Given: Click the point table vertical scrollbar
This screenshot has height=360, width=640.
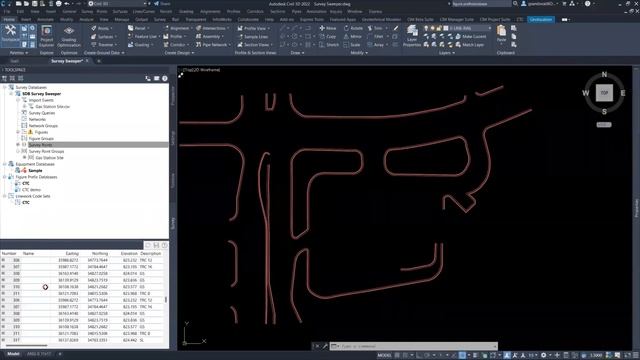Looking at the screenshot, I should [x=166, y=299].
